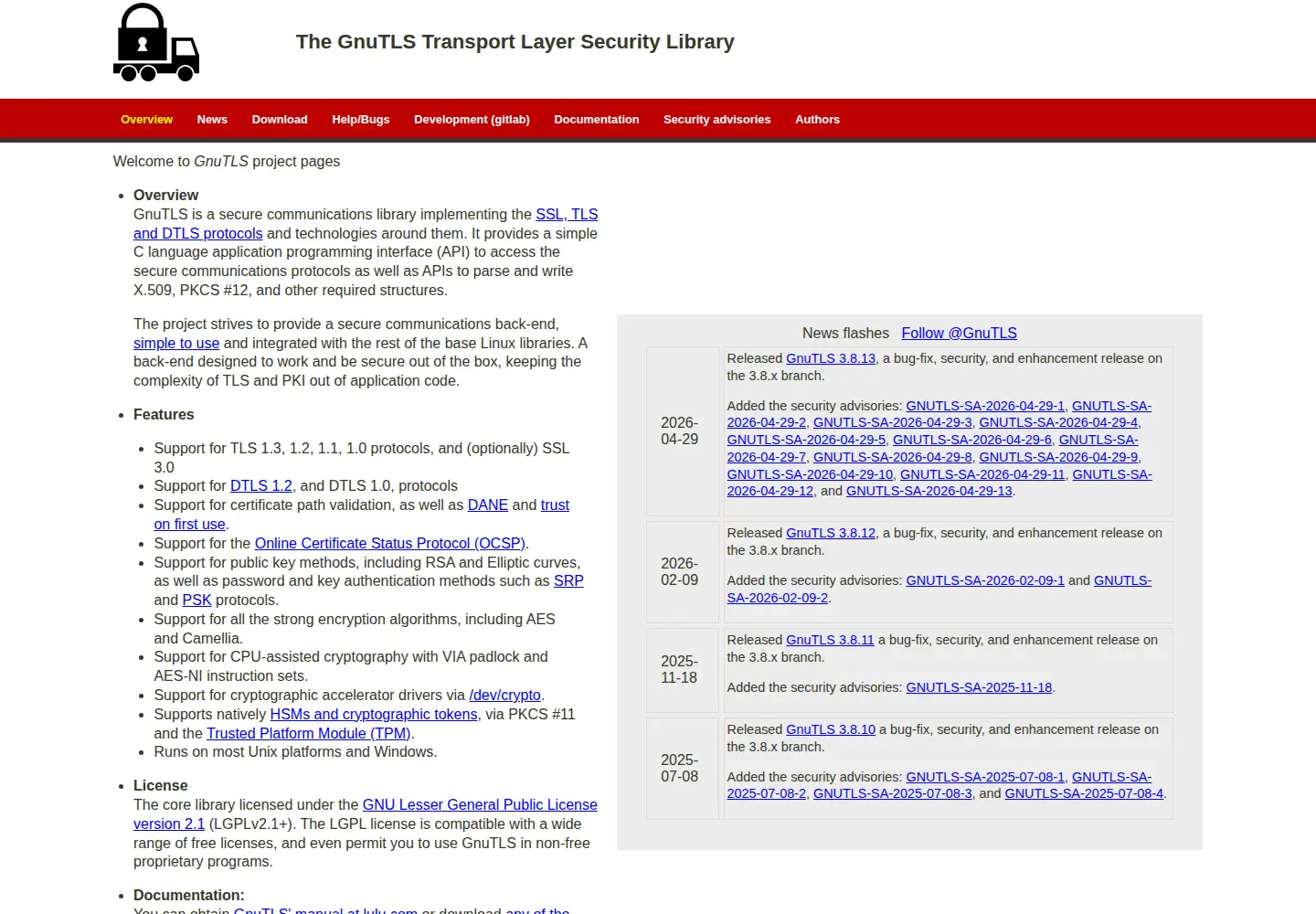The height and width of the screenshot is (914, 1316).
Task: Open the /dev/crypto link
Action: click(504, 695)
